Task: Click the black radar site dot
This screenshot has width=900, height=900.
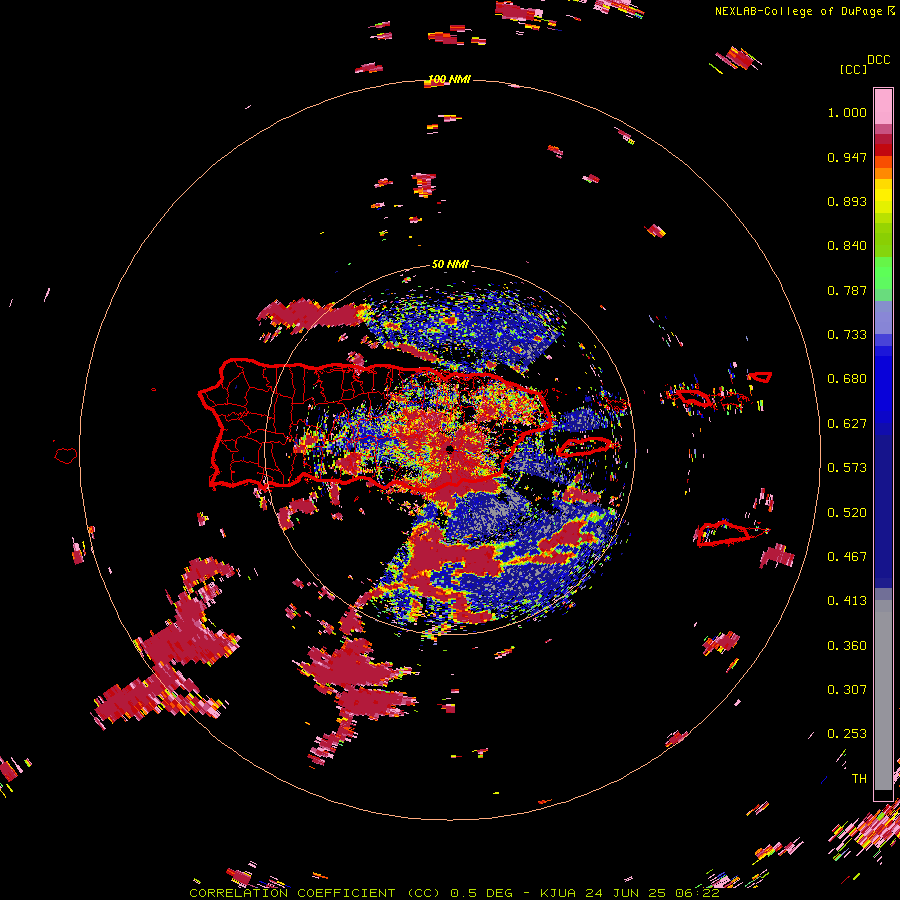Action: (450, 449)
